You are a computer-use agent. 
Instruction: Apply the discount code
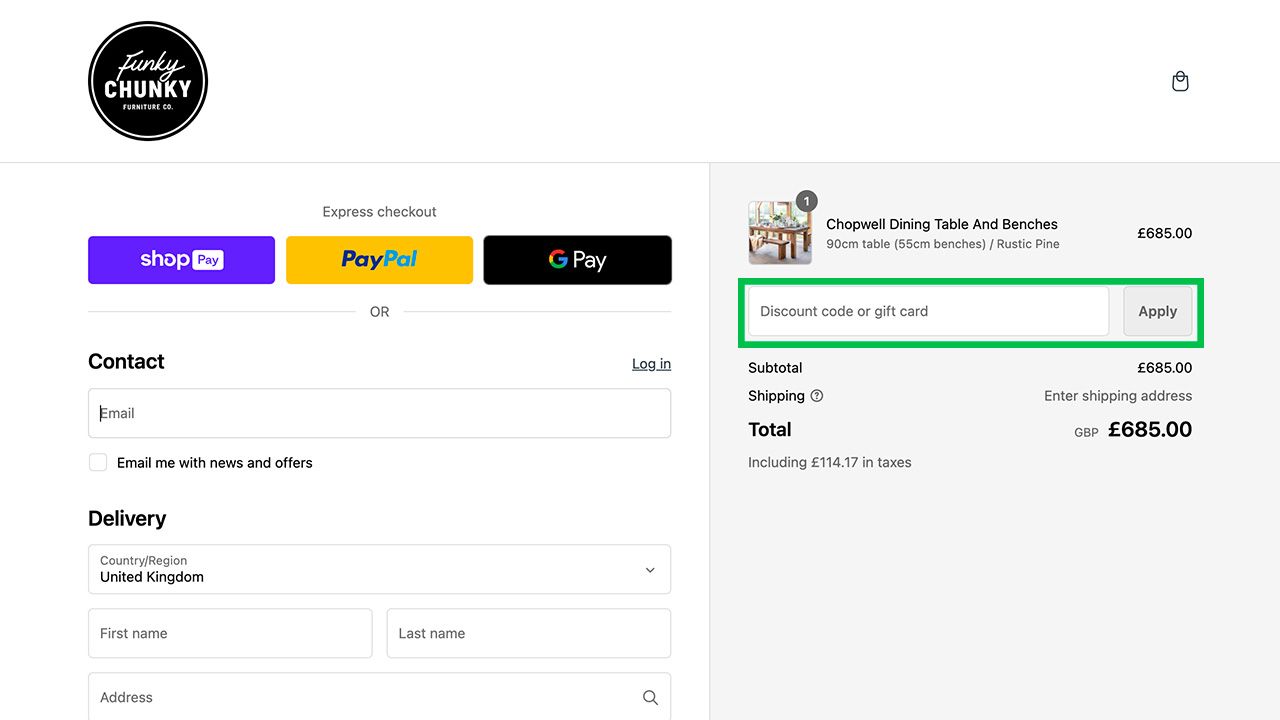click(1158, 311)
